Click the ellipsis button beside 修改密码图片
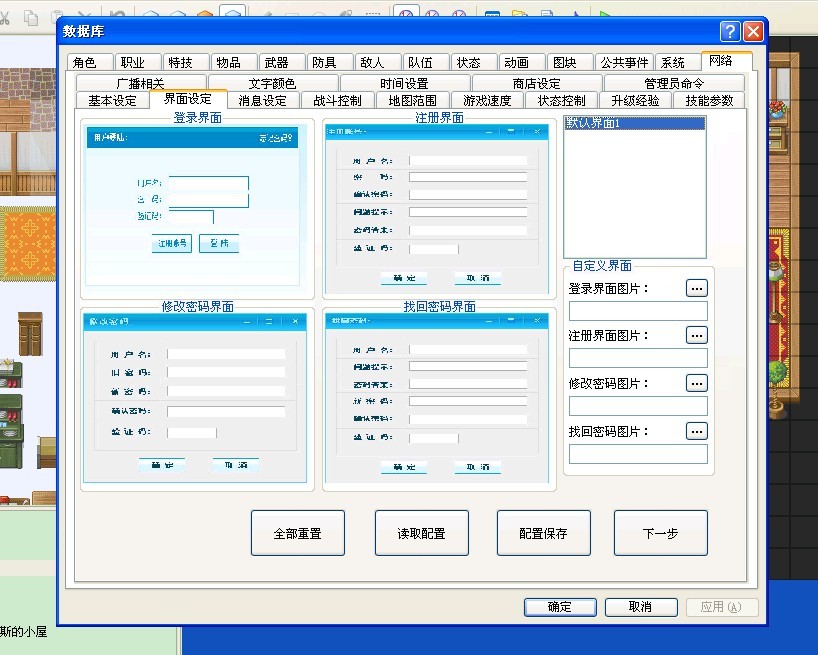The image size is (818, 655). 696,383
